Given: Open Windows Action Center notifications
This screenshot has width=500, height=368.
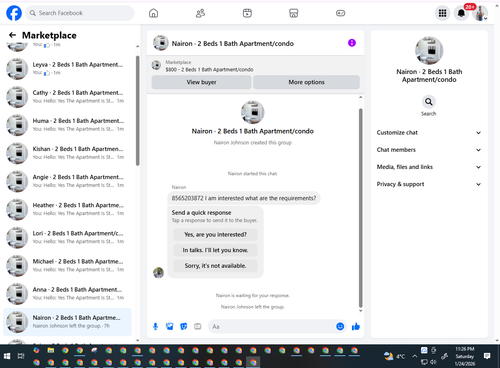Looking at the screenshot, I should (487, 356).
